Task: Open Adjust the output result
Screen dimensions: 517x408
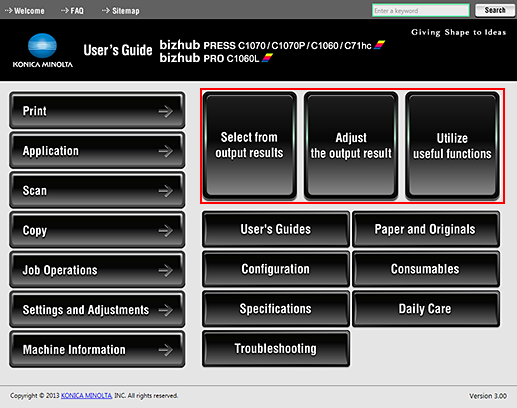Action: tap(351, 145)
